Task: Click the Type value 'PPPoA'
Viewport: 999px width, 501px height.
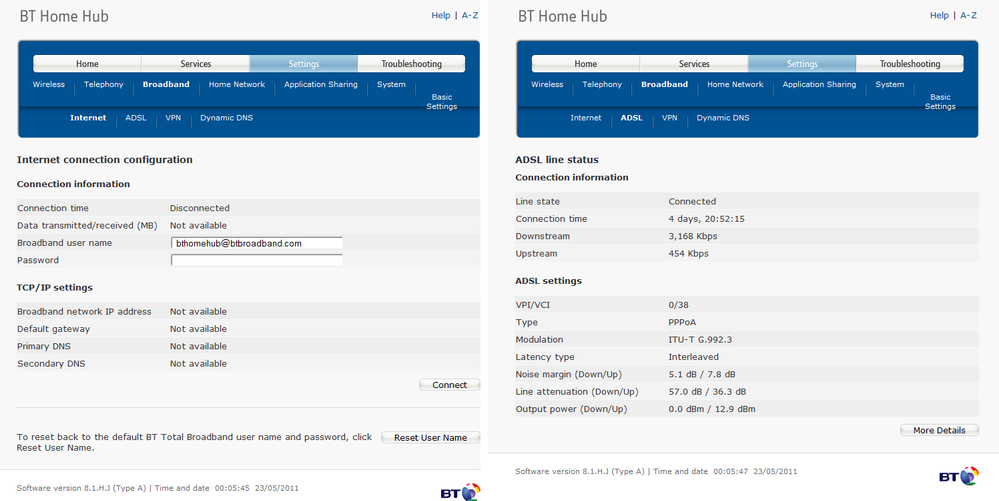Action: pyautogui.click(x=682, y=323)
